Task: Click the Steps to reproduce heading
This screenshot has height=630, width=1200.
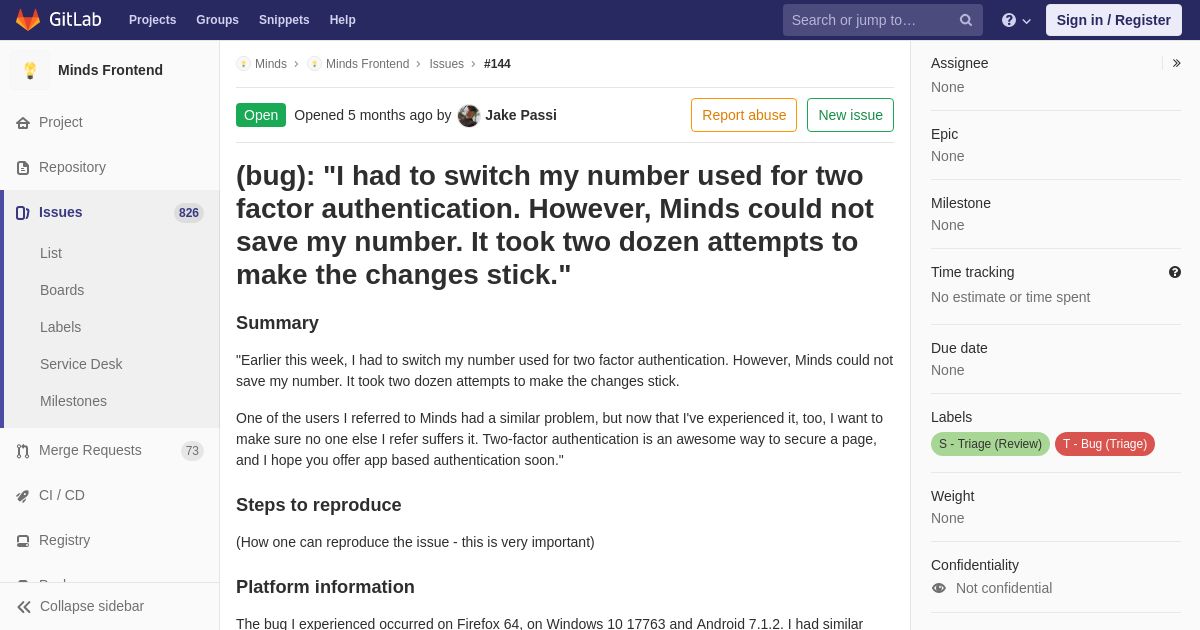Action: coord(318,505)
